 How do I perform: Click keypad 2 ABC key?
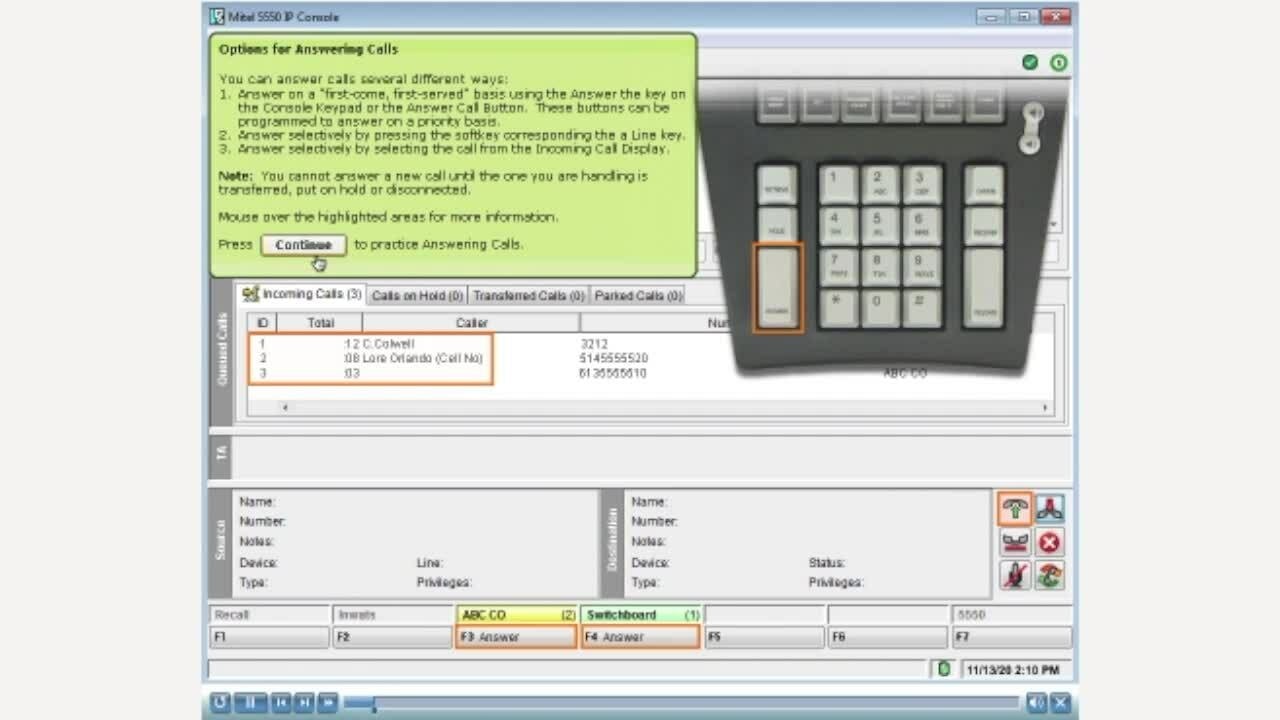pos(879,184)
